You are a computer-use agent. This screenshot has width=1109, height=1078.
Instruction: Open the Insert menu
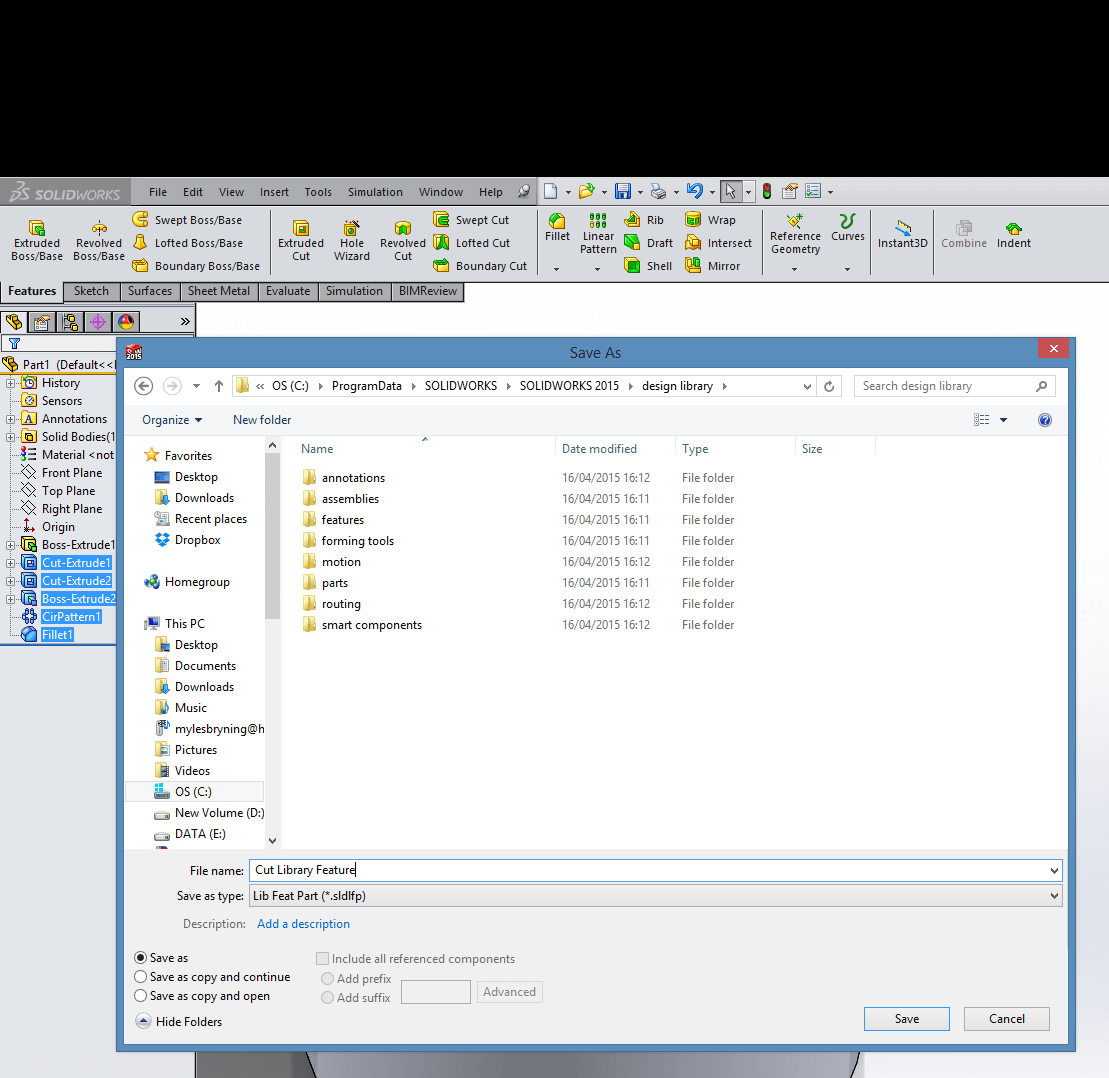coord(274,191)
